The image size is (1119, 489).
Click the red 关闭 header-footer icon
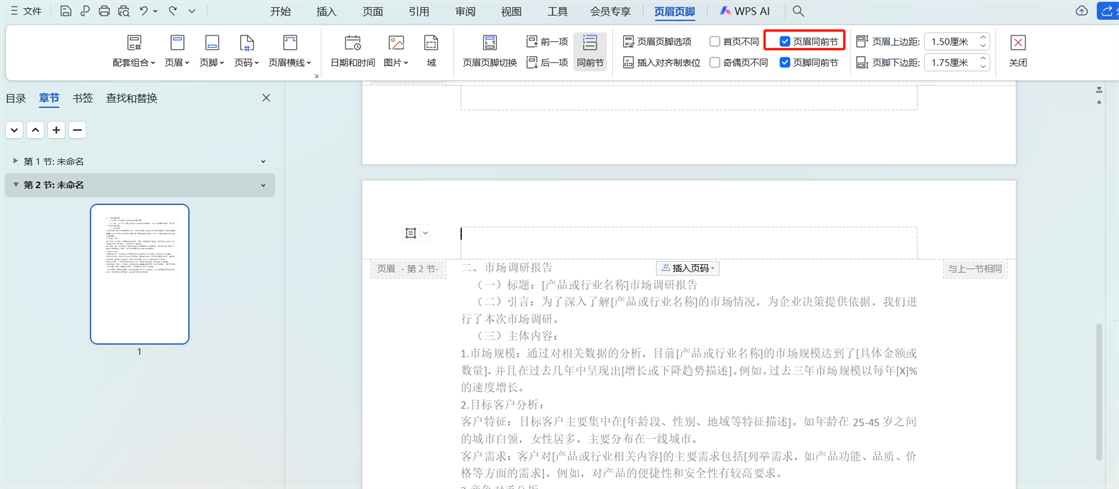tap(1017, 44)
